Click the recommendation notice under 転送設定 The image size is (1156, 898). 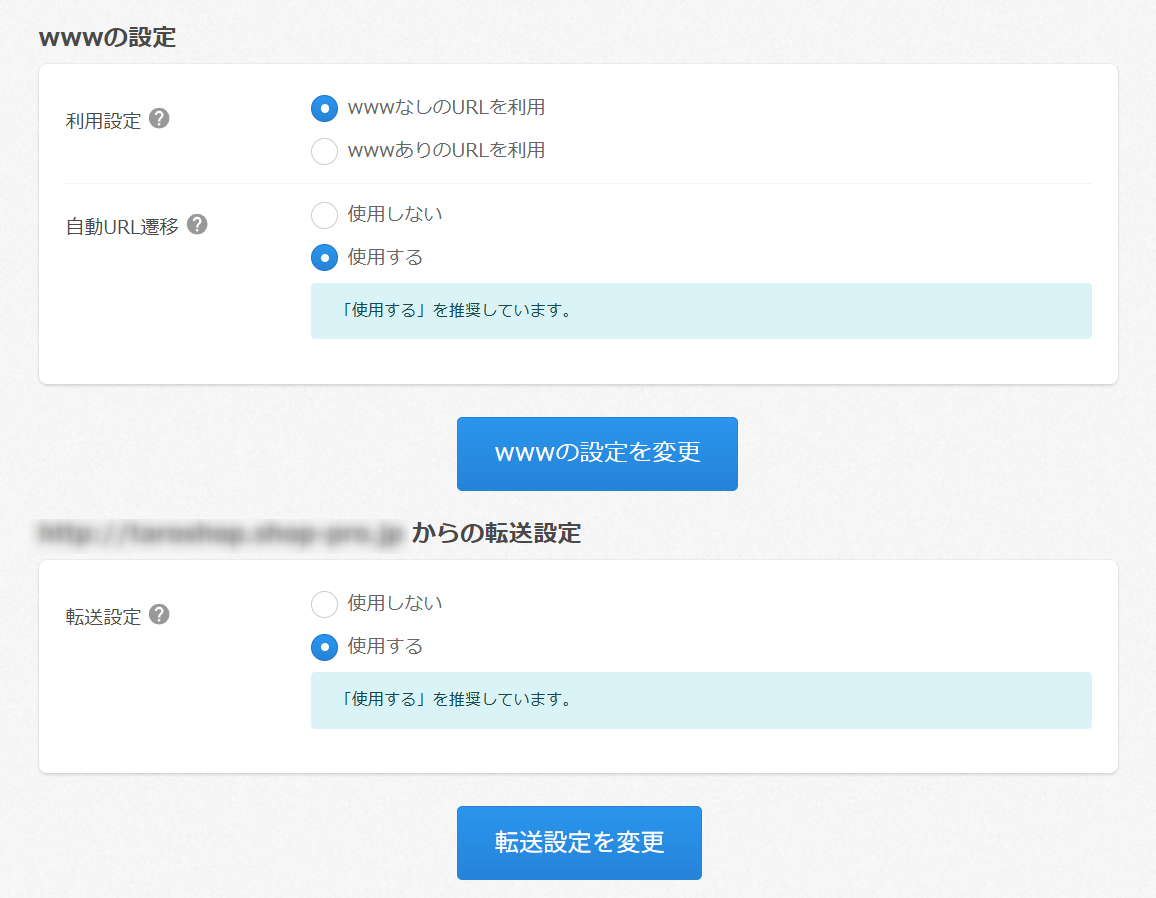700,699
